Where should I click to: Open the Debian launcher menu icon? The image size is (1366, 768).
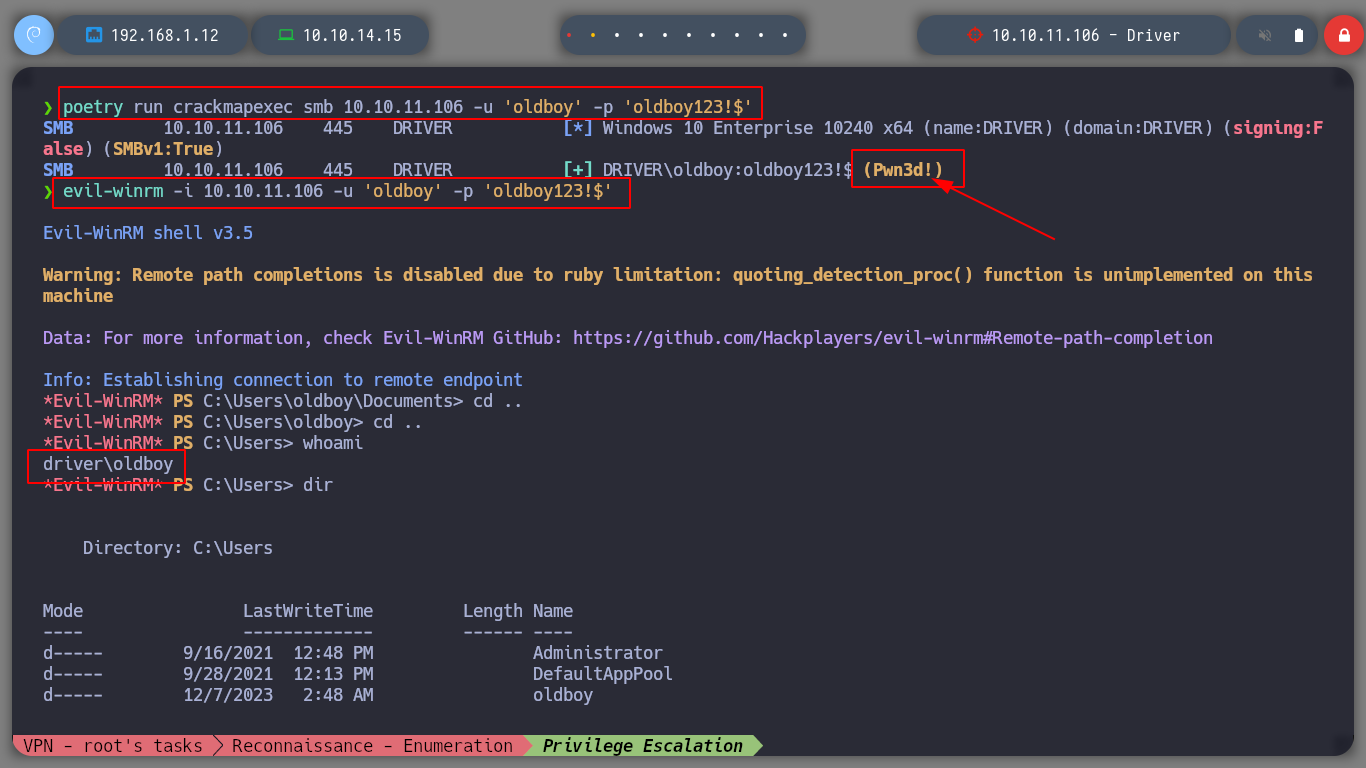click(33, 35)
